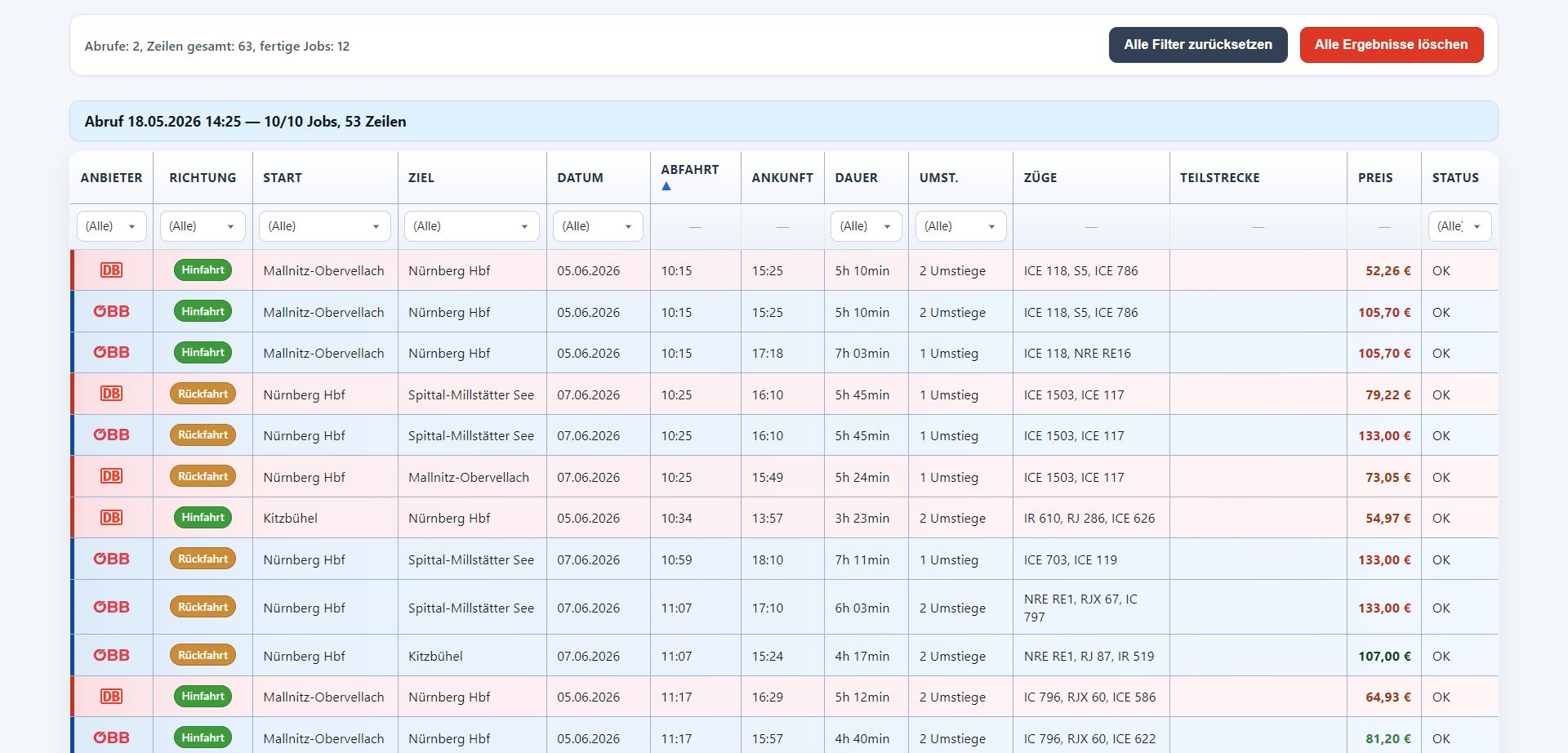Click trains ICE 118, NRE RE16
1568x753 pixels.
(1077, 353)
